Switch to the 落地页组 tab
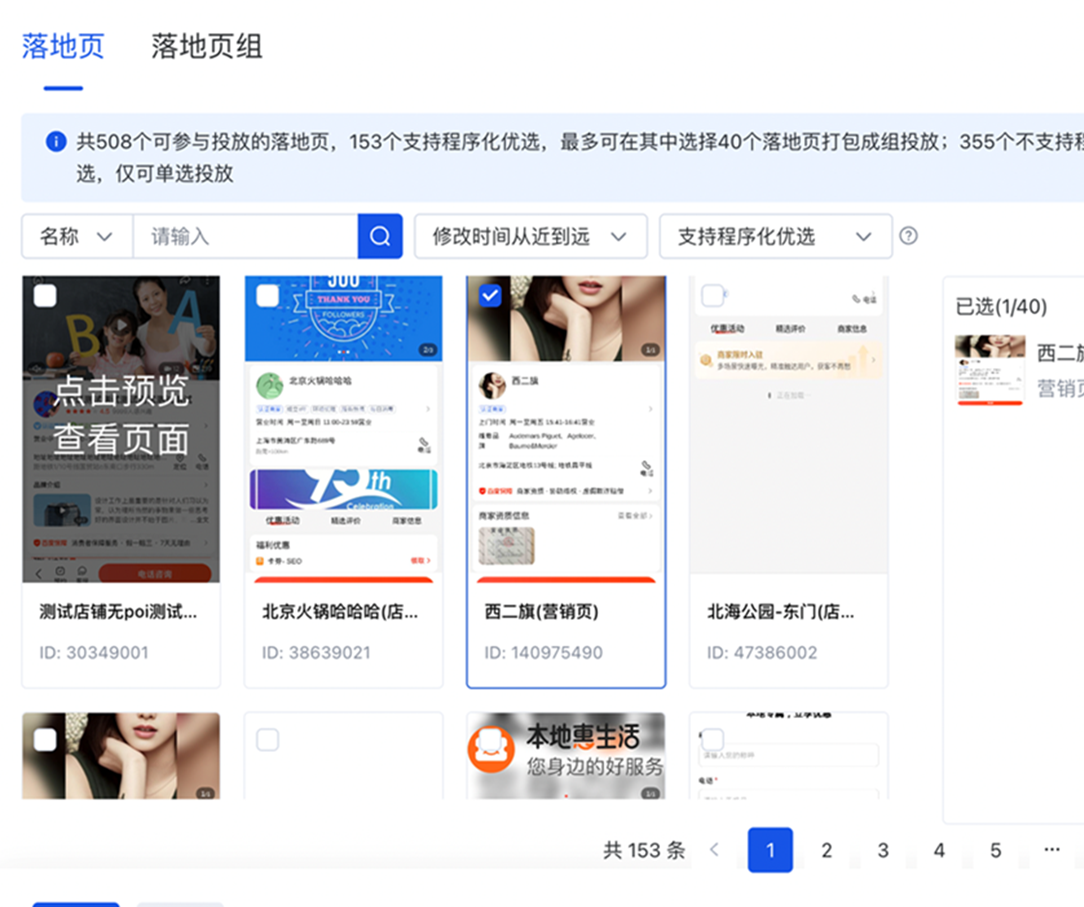The height and width of the screenshot is (907, 1084). point(207,46)
